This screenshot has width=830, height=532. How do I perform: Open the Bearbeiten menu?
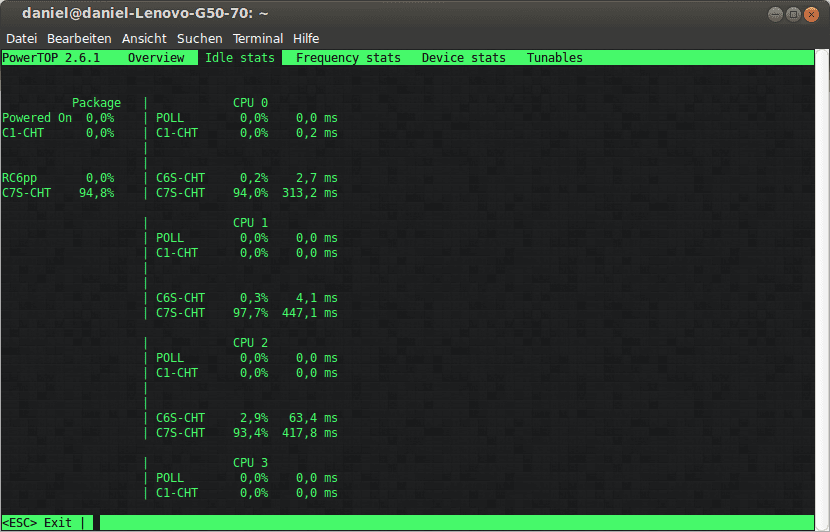pyautogui.click(x=79, y=39)
